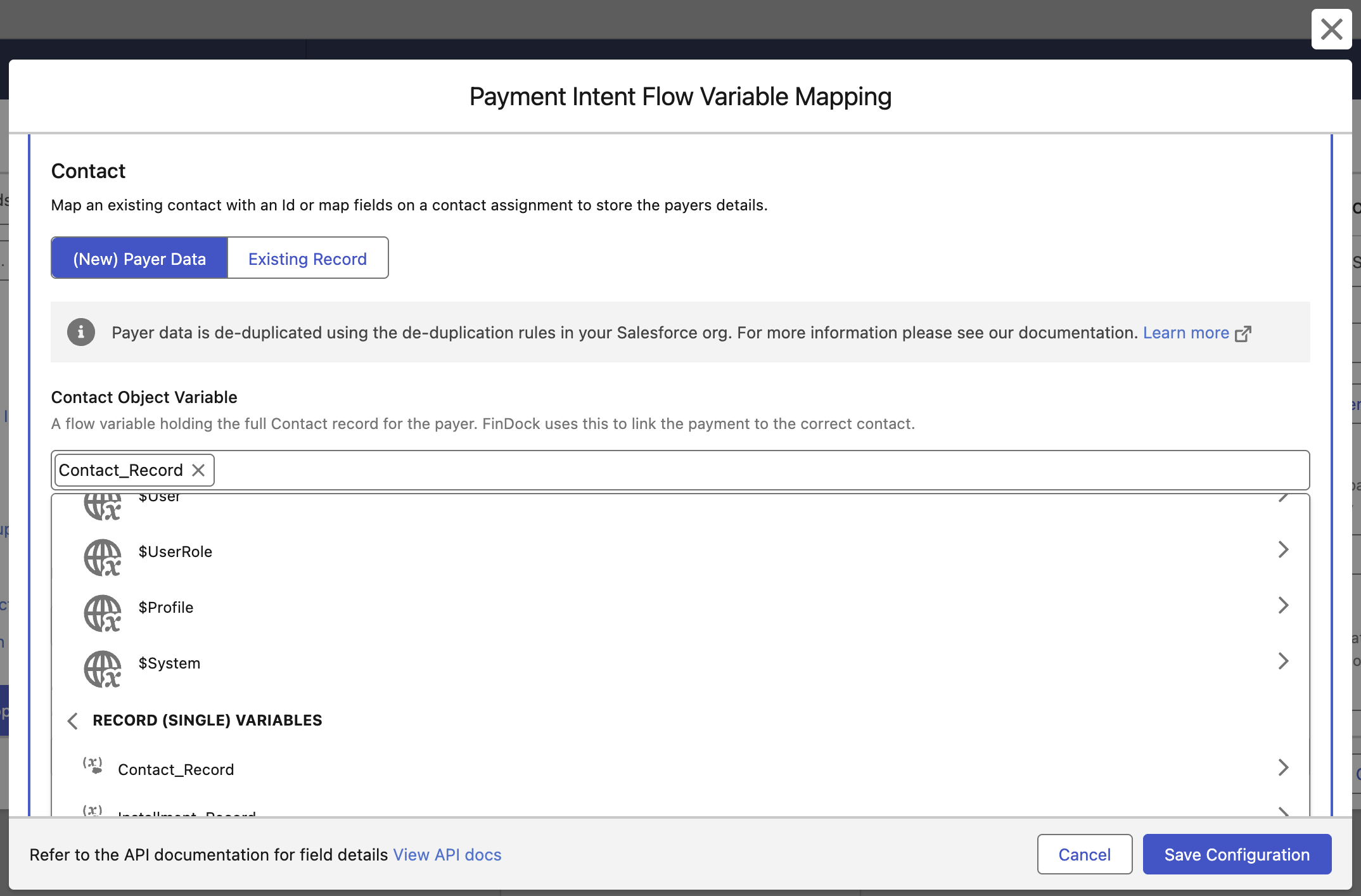Click the Contact_Record variable icon in list
This screenshot has height=896, width=1361.
[x=93, y=765]
